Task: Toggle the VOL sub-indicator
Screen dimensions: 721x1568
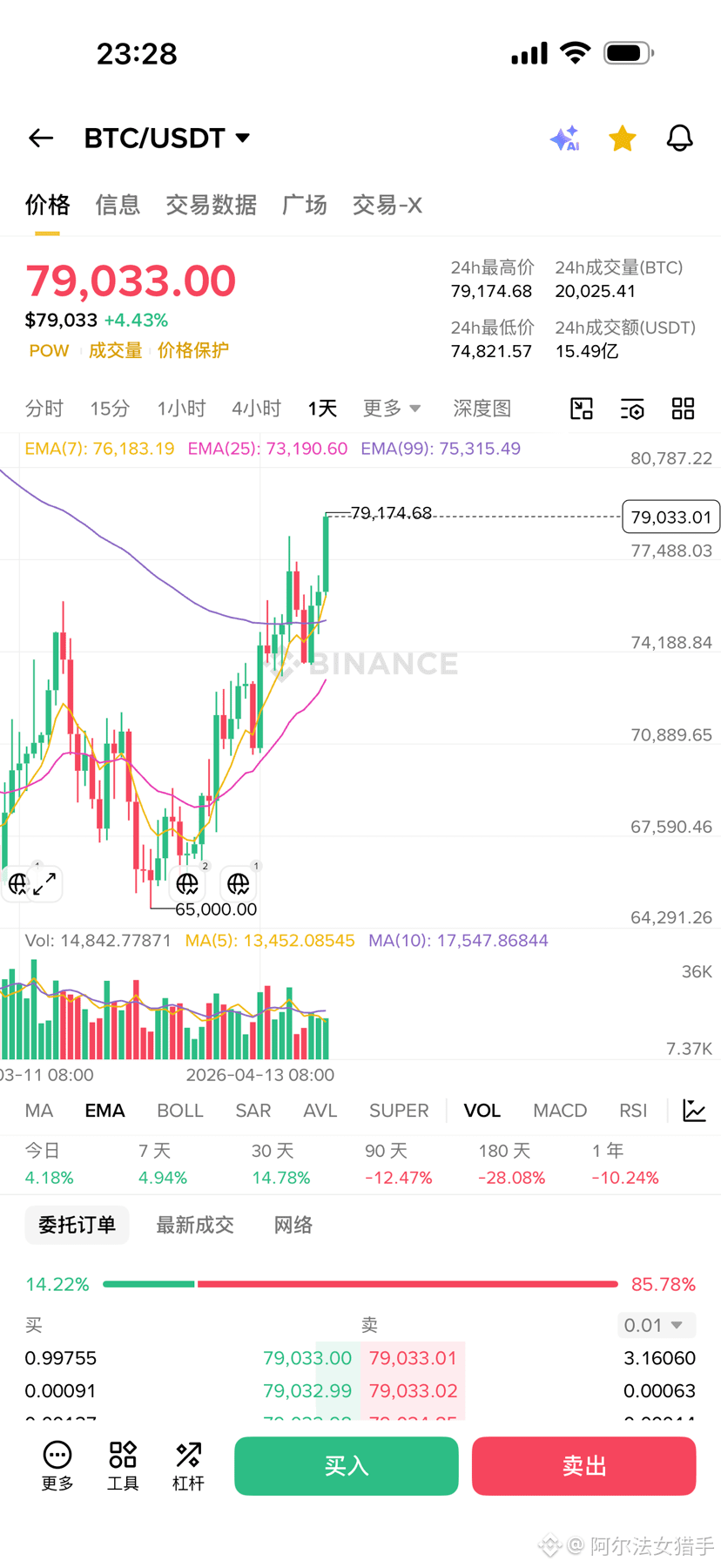Action: click(482, 1111)
